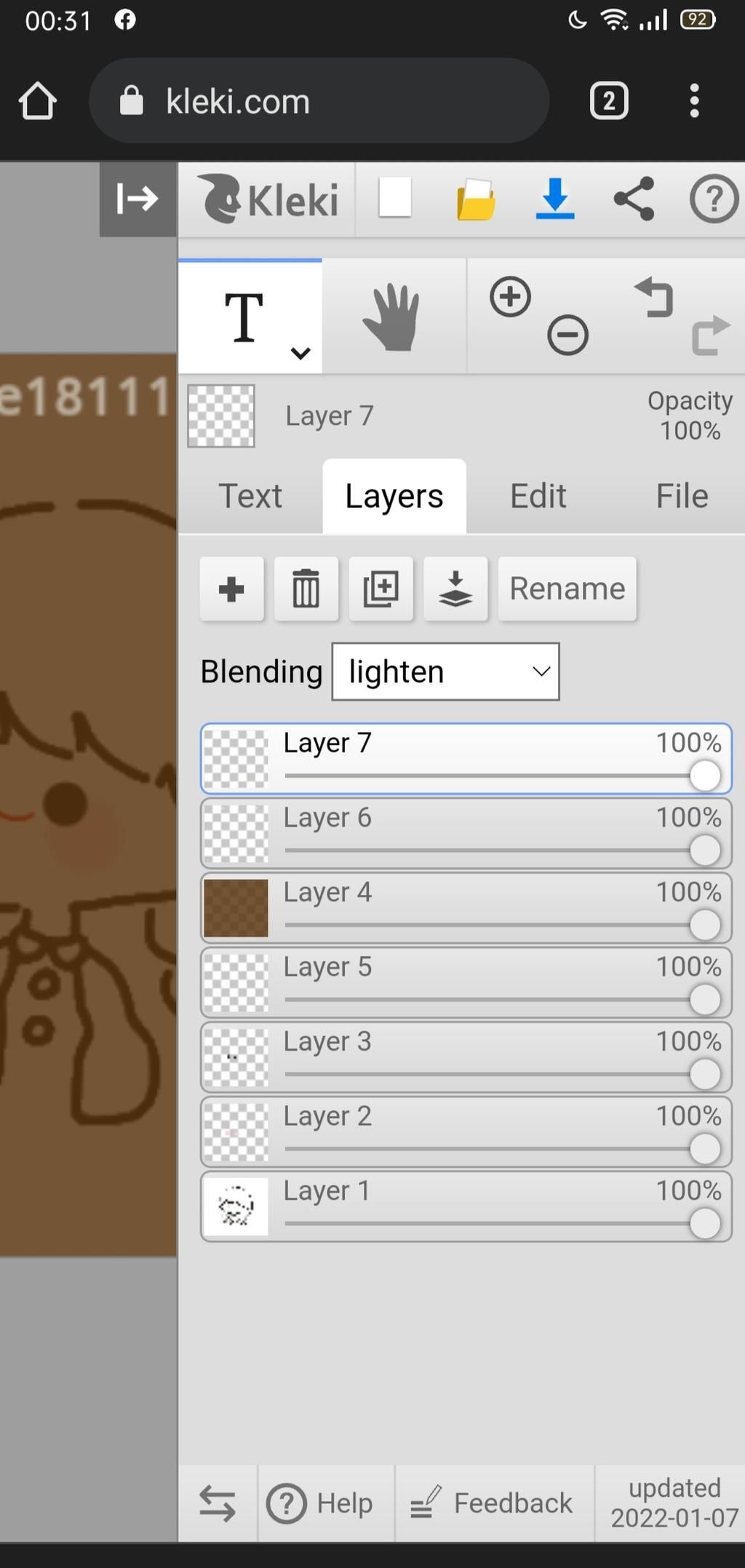Merge layer down with merge icon

[455, 589]
